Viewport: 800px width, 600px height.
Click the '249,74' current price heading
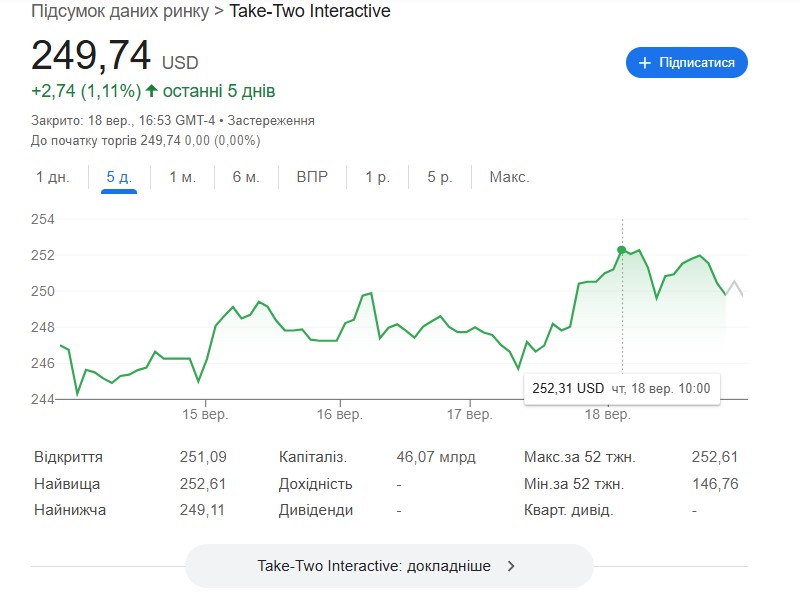point(92,55)
